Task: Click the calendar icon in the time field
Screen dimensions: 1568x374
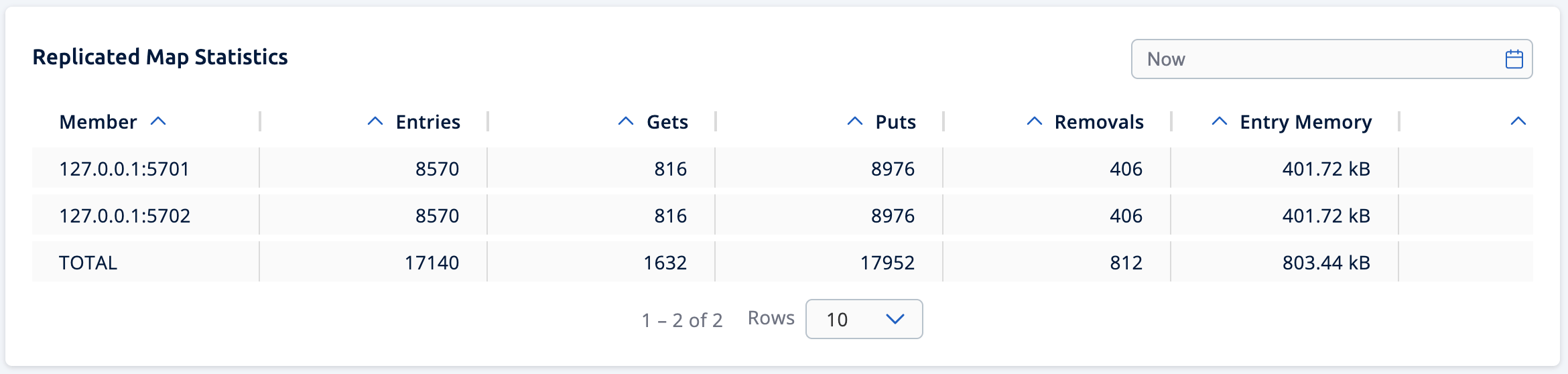Action: pyautogui.click(x=1514, y=59)
